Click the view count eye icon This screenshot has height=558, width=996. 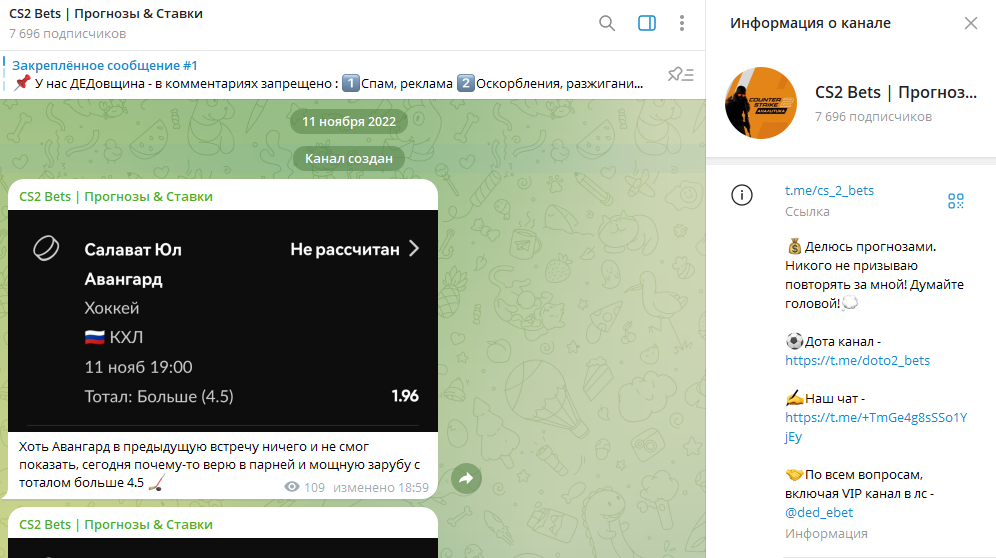coord(292,487)
